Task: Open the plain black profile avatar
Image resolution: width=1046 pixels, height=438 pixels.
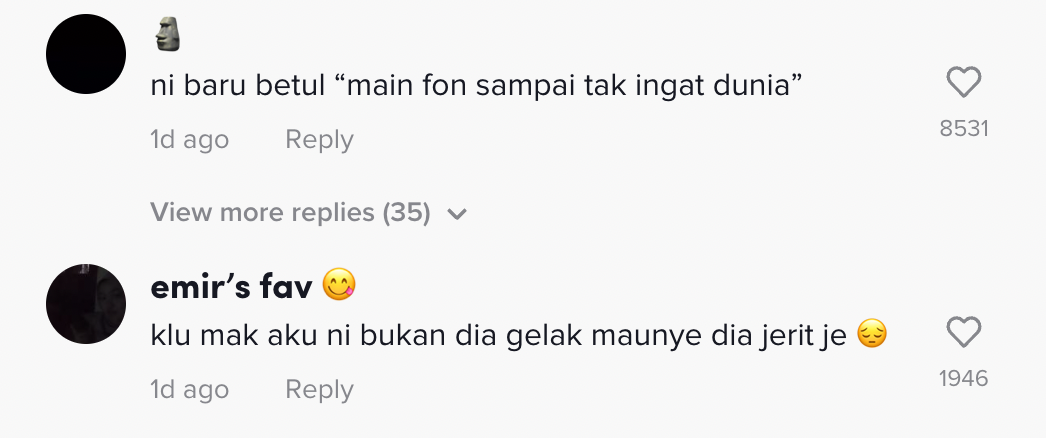Action: (86, 54)
